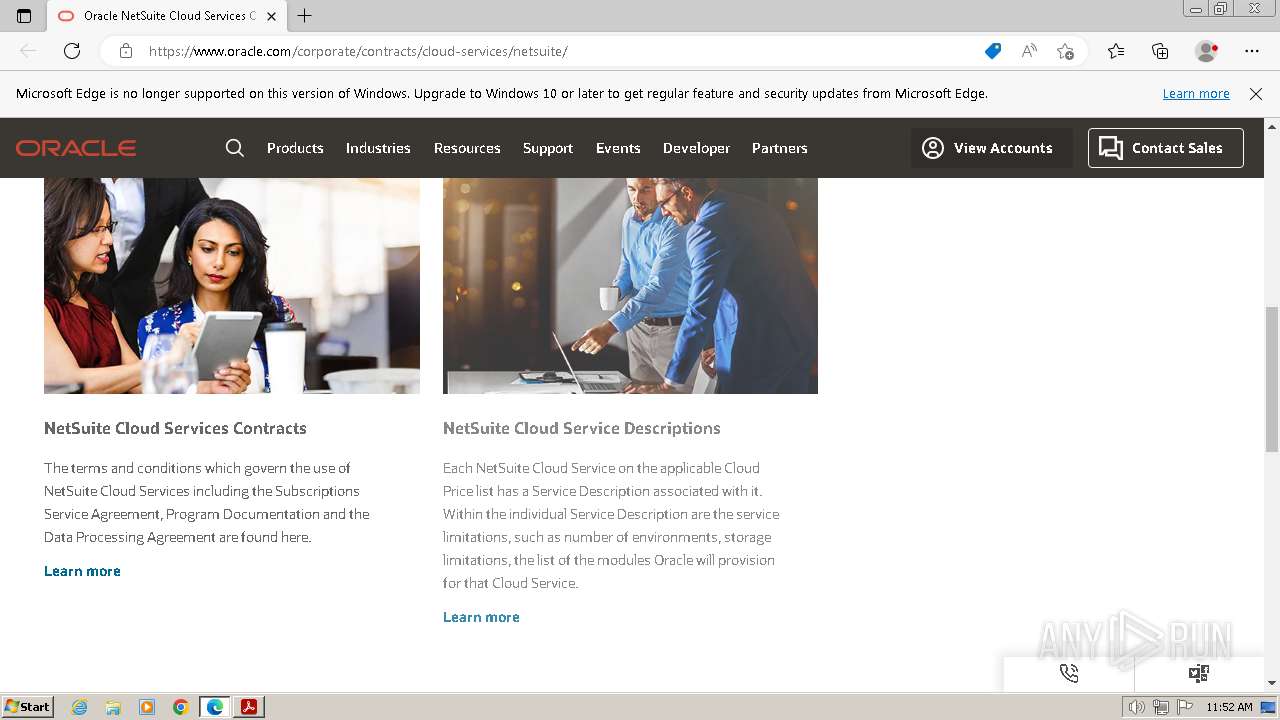Open Internet Explorer from taskbar
The width and height of the screenshot is (1280, 720).
click(x=80, y=707)
